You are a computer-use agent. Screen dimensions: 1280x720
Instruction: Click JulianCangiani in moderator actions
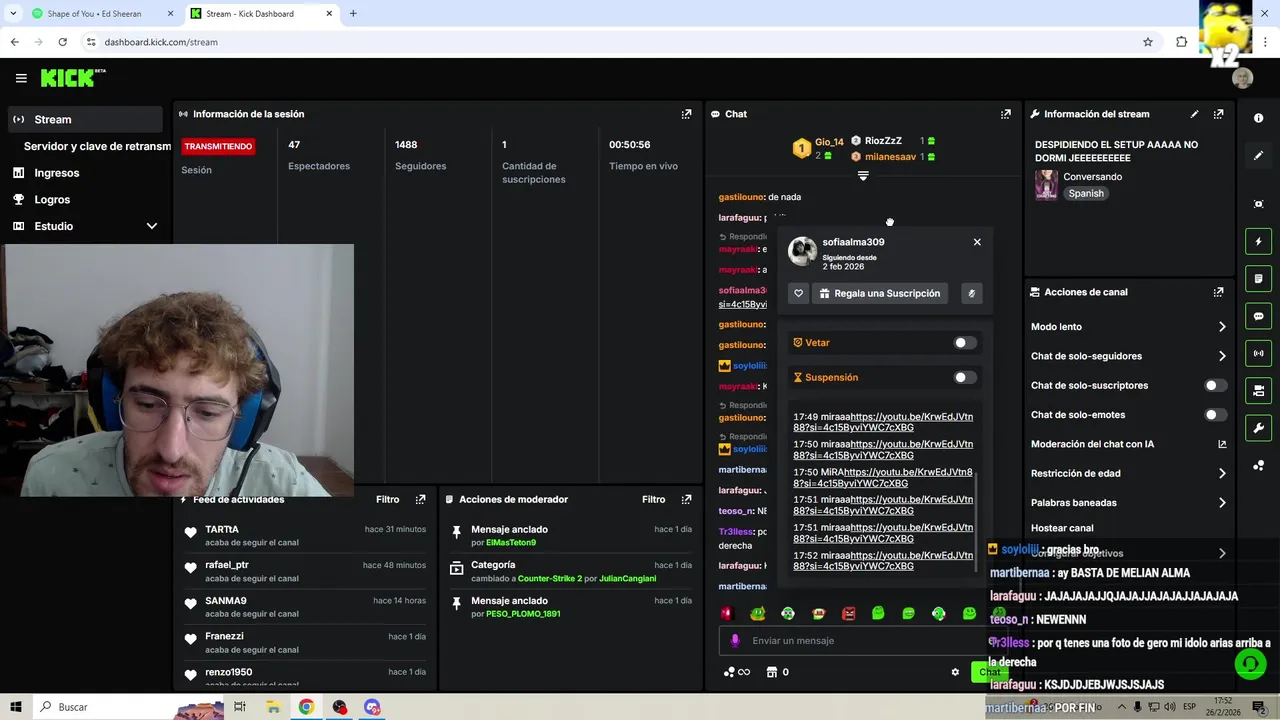click(628, 578)
